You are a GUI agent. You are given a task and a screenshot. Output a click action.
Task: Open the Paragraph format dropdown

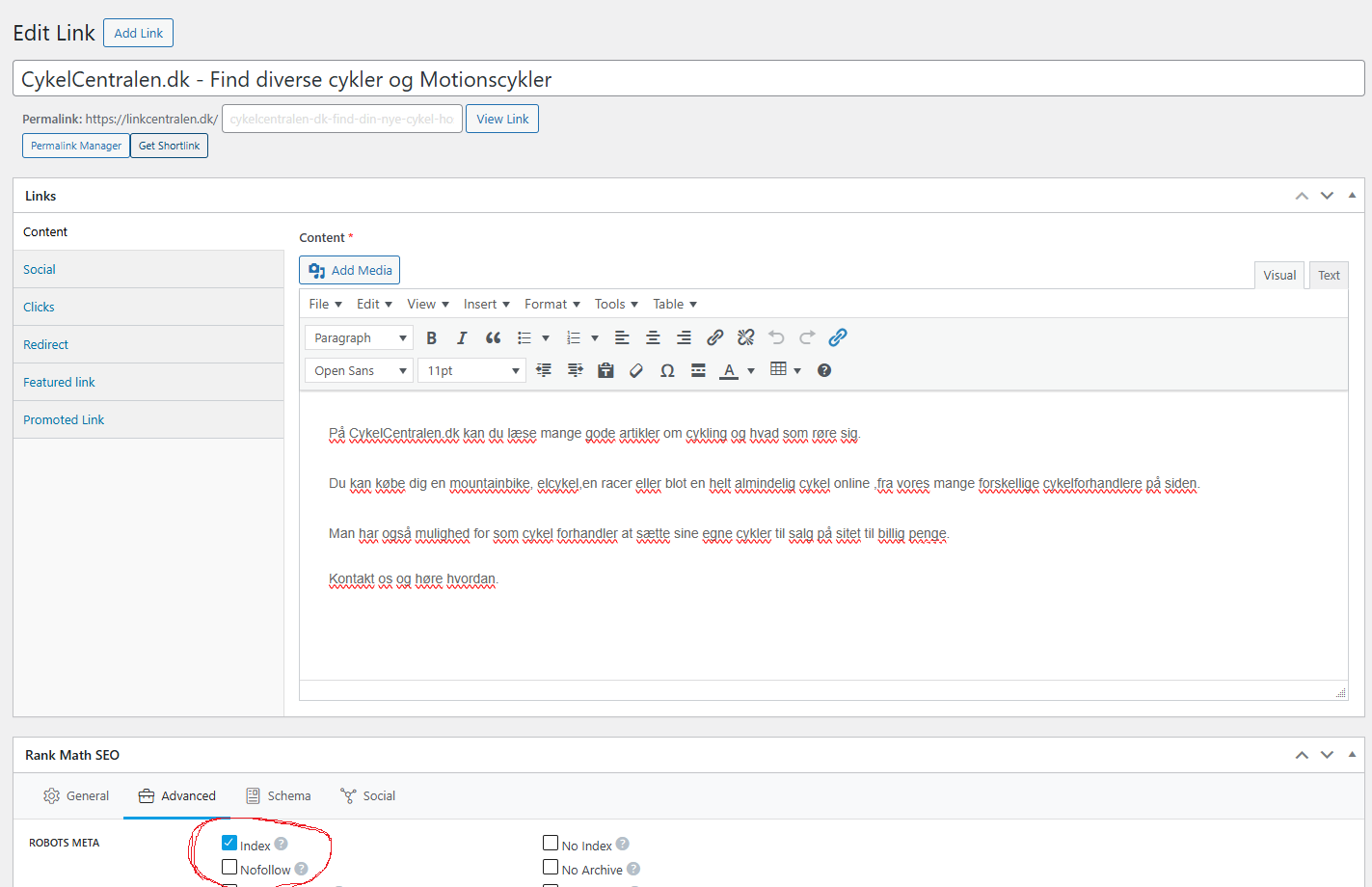tap(360, 338)
